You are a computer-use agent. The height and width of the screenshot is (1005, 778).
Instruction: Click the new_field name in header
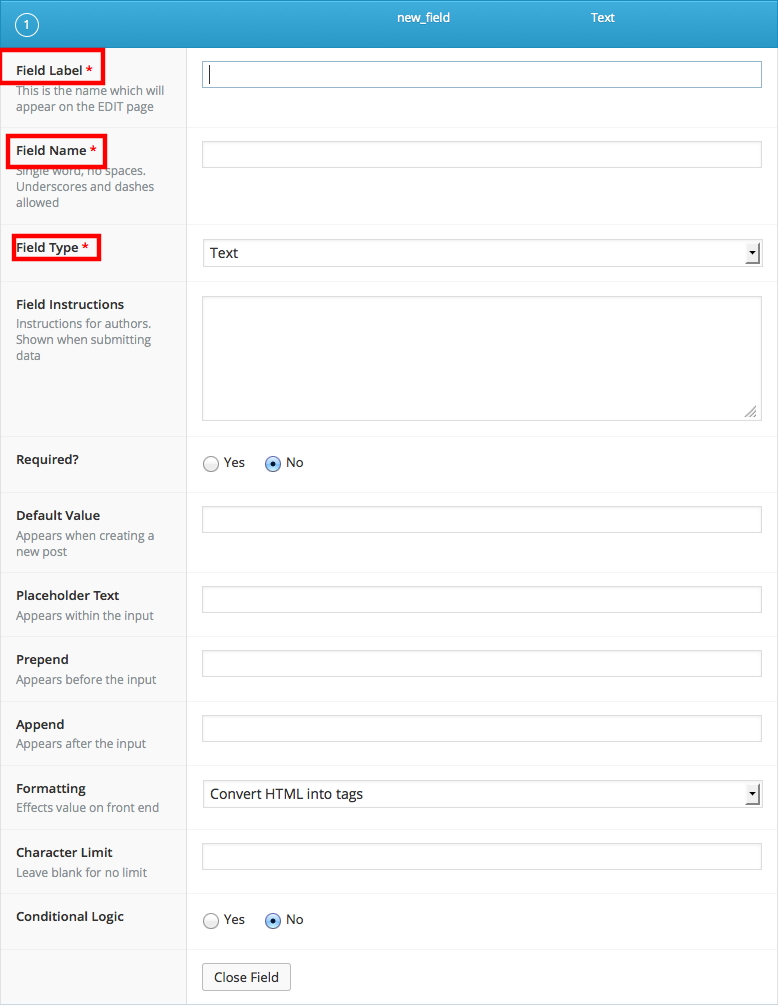tap(423, 18)
